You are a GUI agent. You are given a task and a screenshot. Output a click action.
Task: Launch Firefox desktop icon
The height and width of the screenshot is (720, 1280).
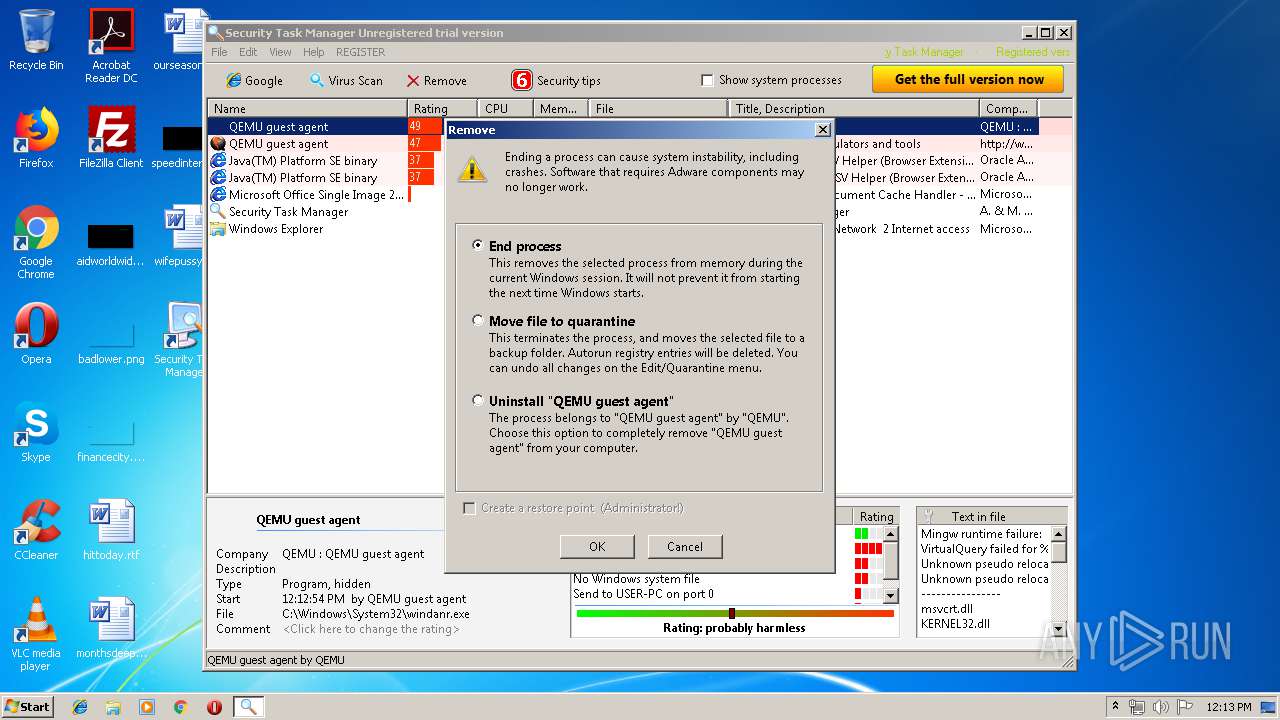coord(36,137)
